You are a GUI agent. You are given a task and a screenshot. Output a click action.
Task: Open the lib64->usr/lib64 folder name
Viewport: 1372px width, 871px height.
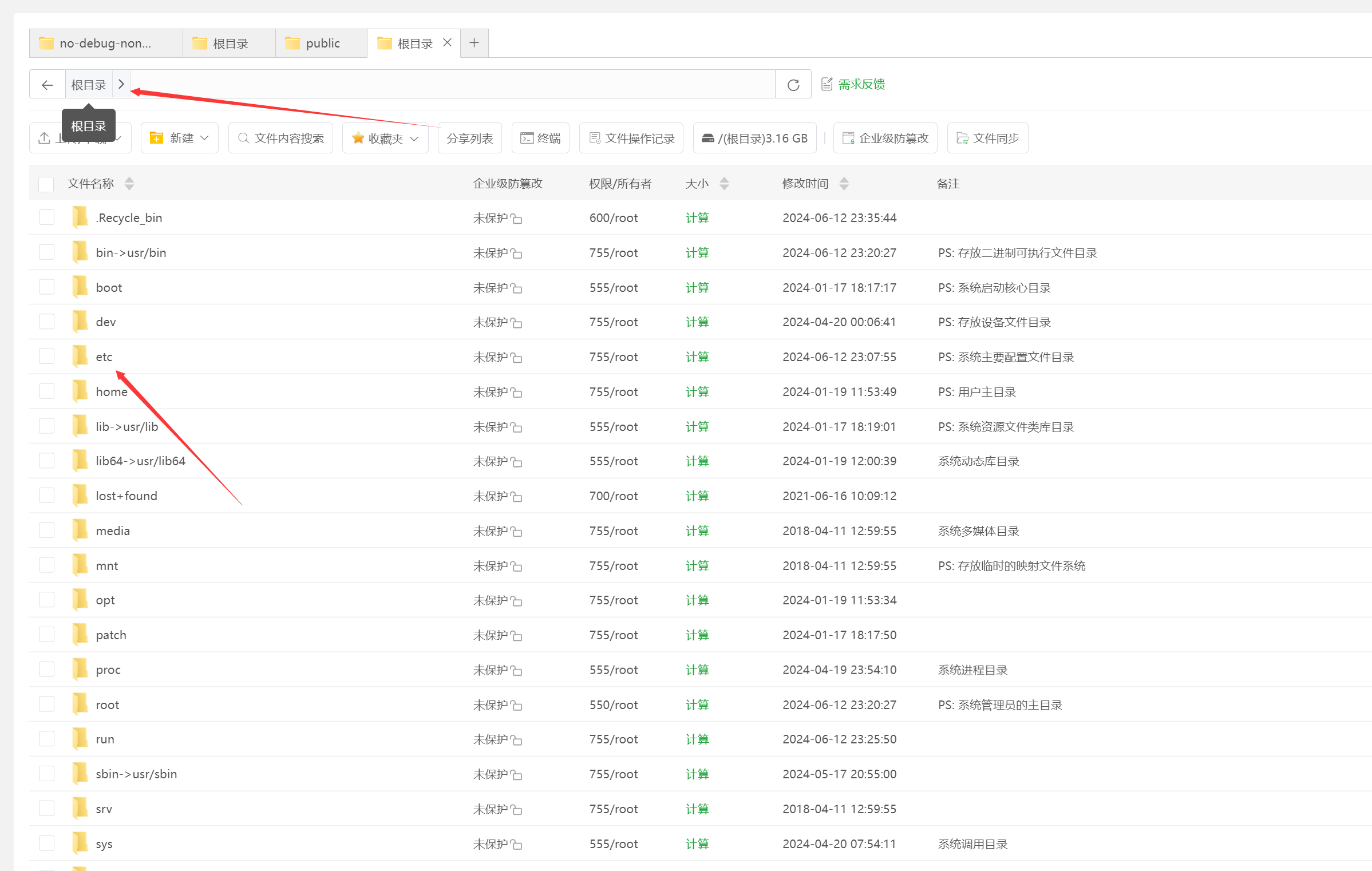141,461
